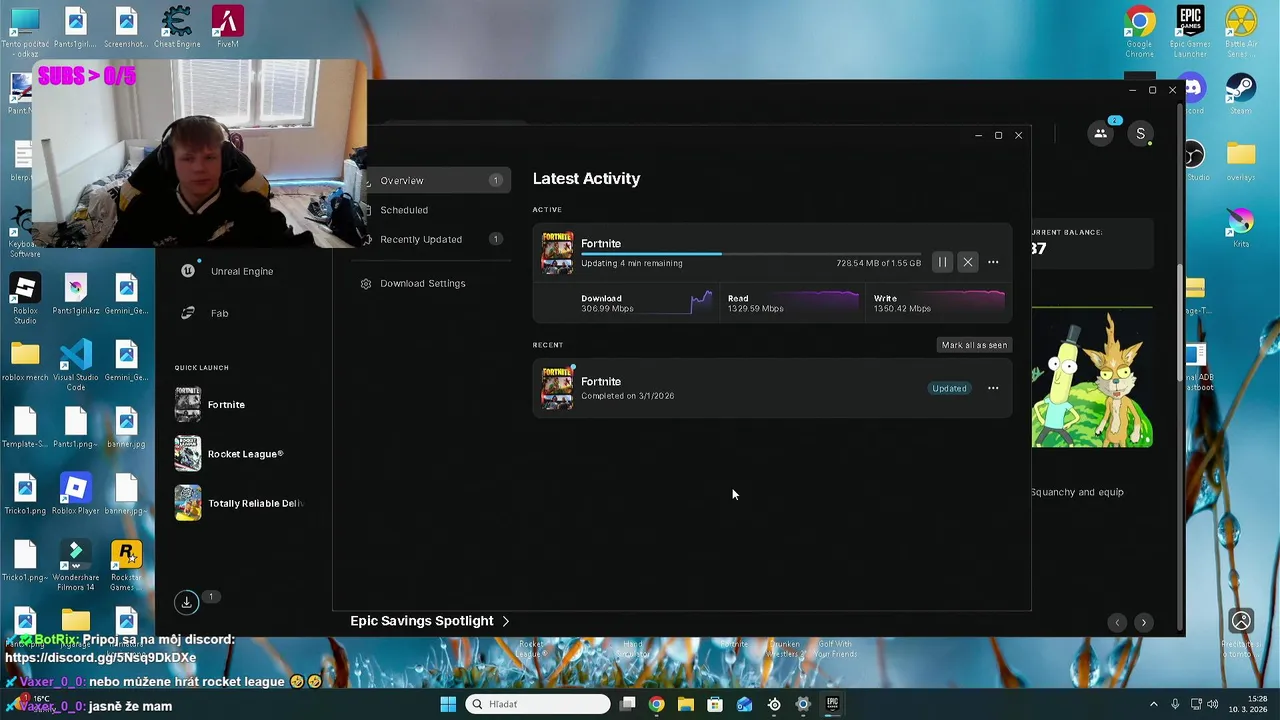Open the Epic friends list icon
1280x720 pixels.
(1100, 133)
